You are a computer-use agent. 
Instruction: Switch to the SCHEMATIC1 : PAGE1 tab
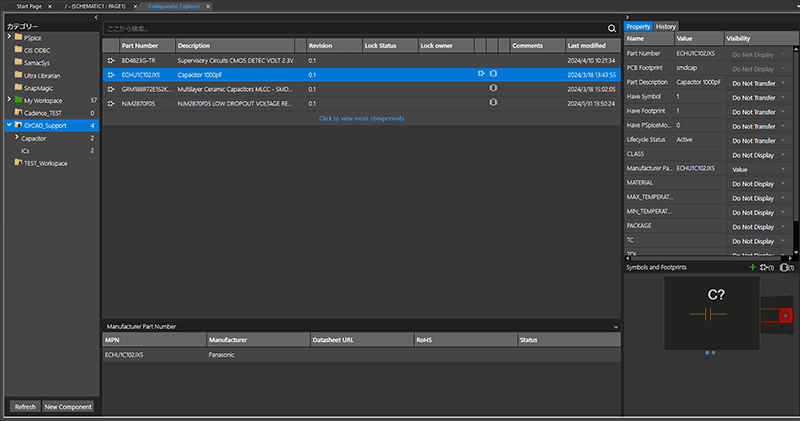pos(95,7)
